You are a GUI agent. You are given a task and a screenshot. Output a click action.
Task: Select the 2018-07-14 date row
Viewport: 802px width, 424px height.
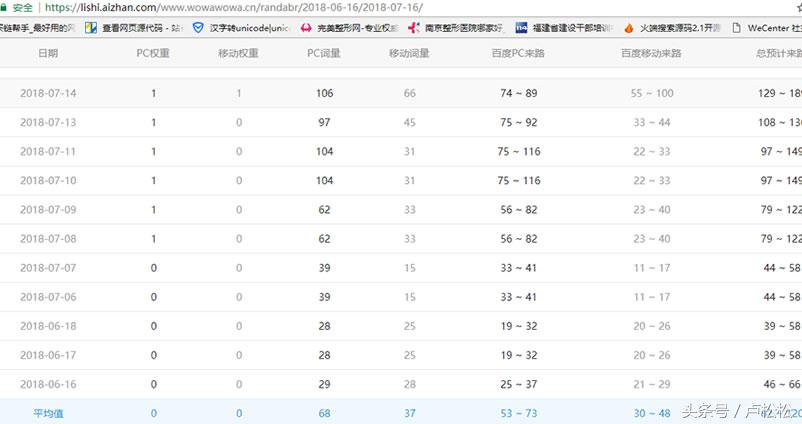tap(48, 93)
